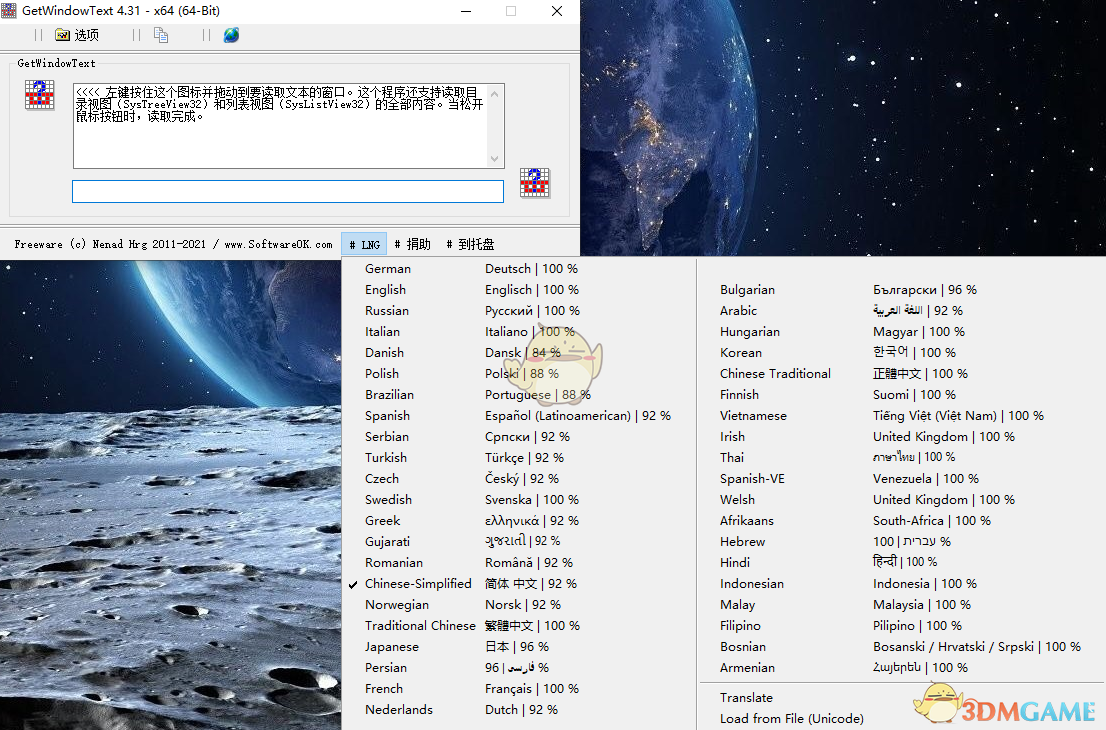Click the Freeware SoftwareOK.com copyright text
Viewport: 1106px width, 730px height.
[x=174, y=244]
